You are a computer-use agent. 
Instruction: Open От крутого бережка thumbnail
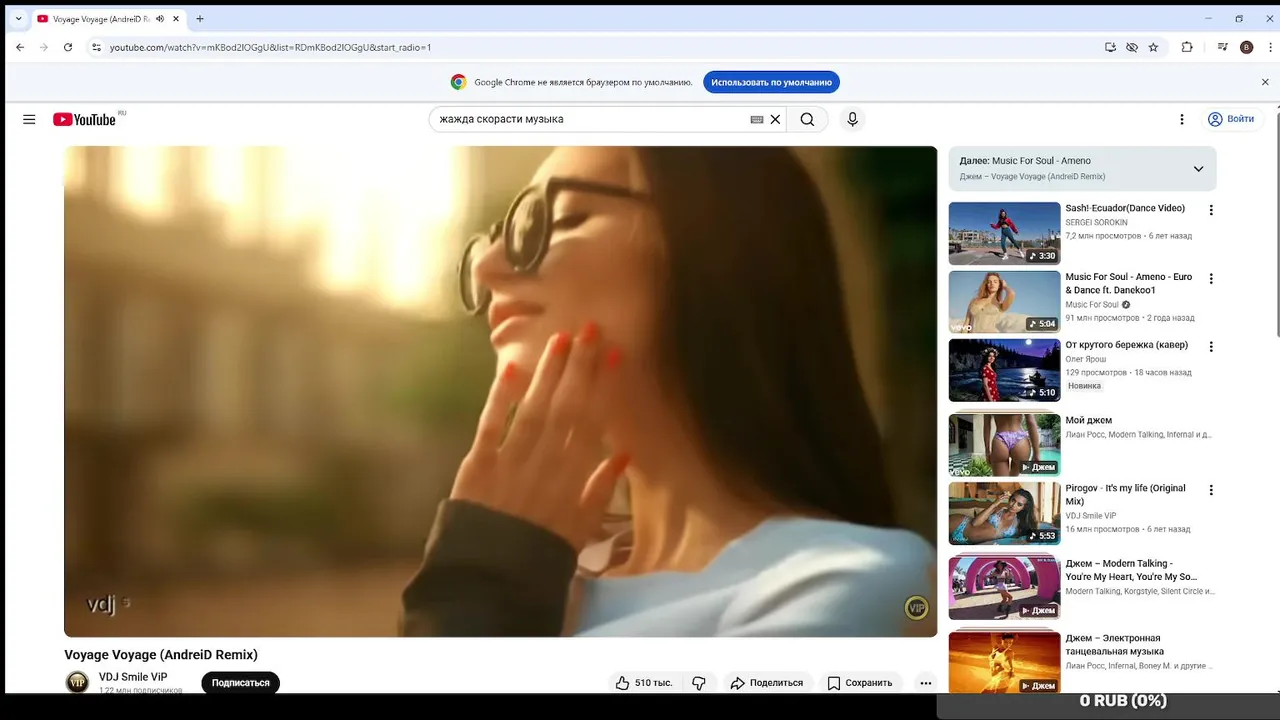pyautogui.click(x=1004, y=370)
